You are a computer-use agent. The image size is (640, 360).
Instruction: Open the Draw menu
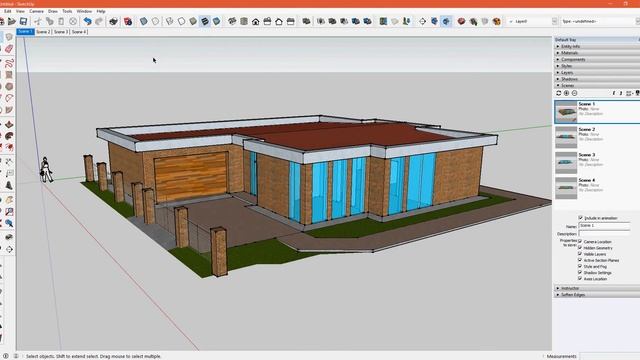point(53,11)
